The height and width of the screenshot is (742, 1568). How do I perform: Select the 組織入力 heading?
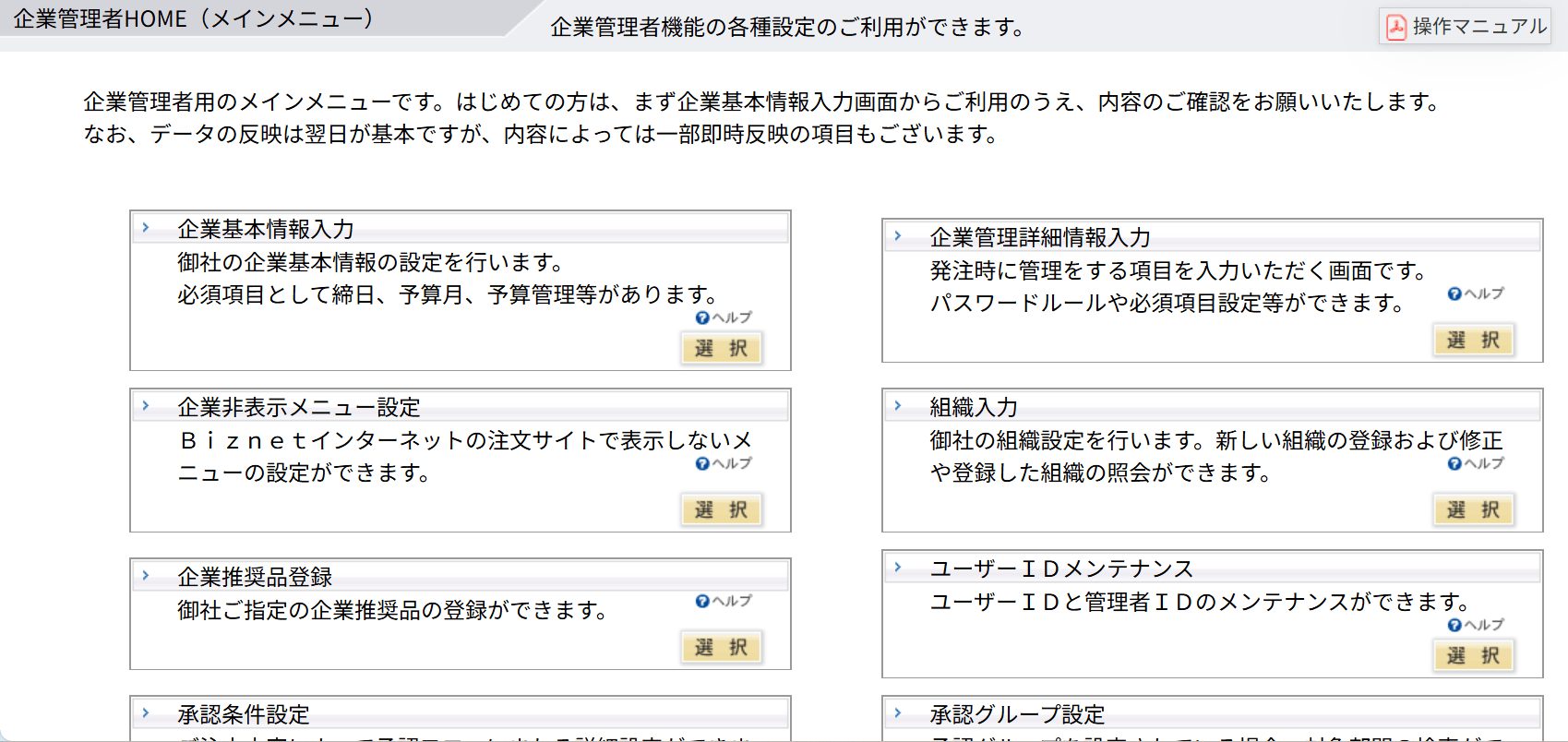tap(974, 407)
